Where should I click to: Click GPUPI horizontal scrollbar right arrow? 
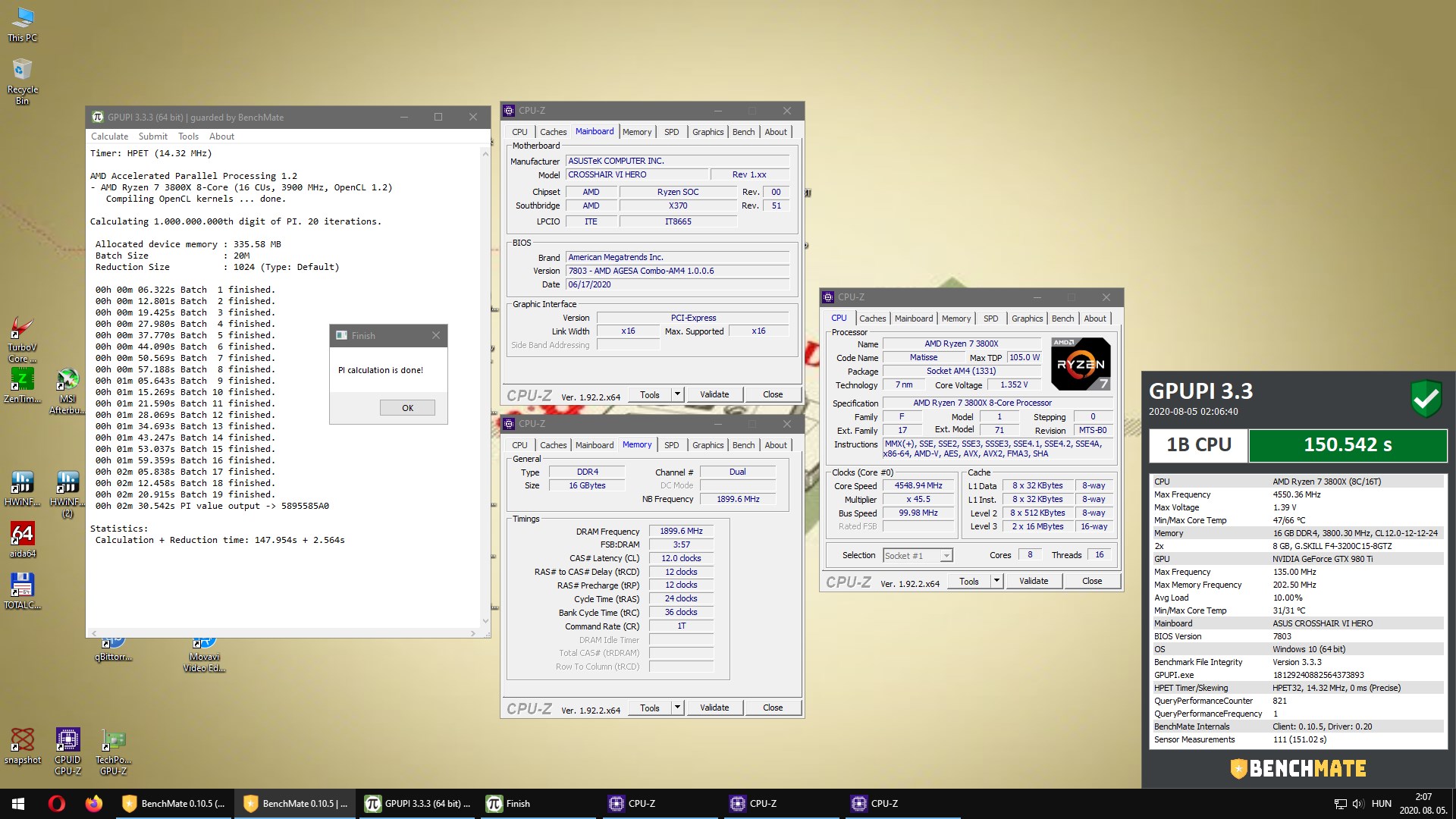(473, 633)
